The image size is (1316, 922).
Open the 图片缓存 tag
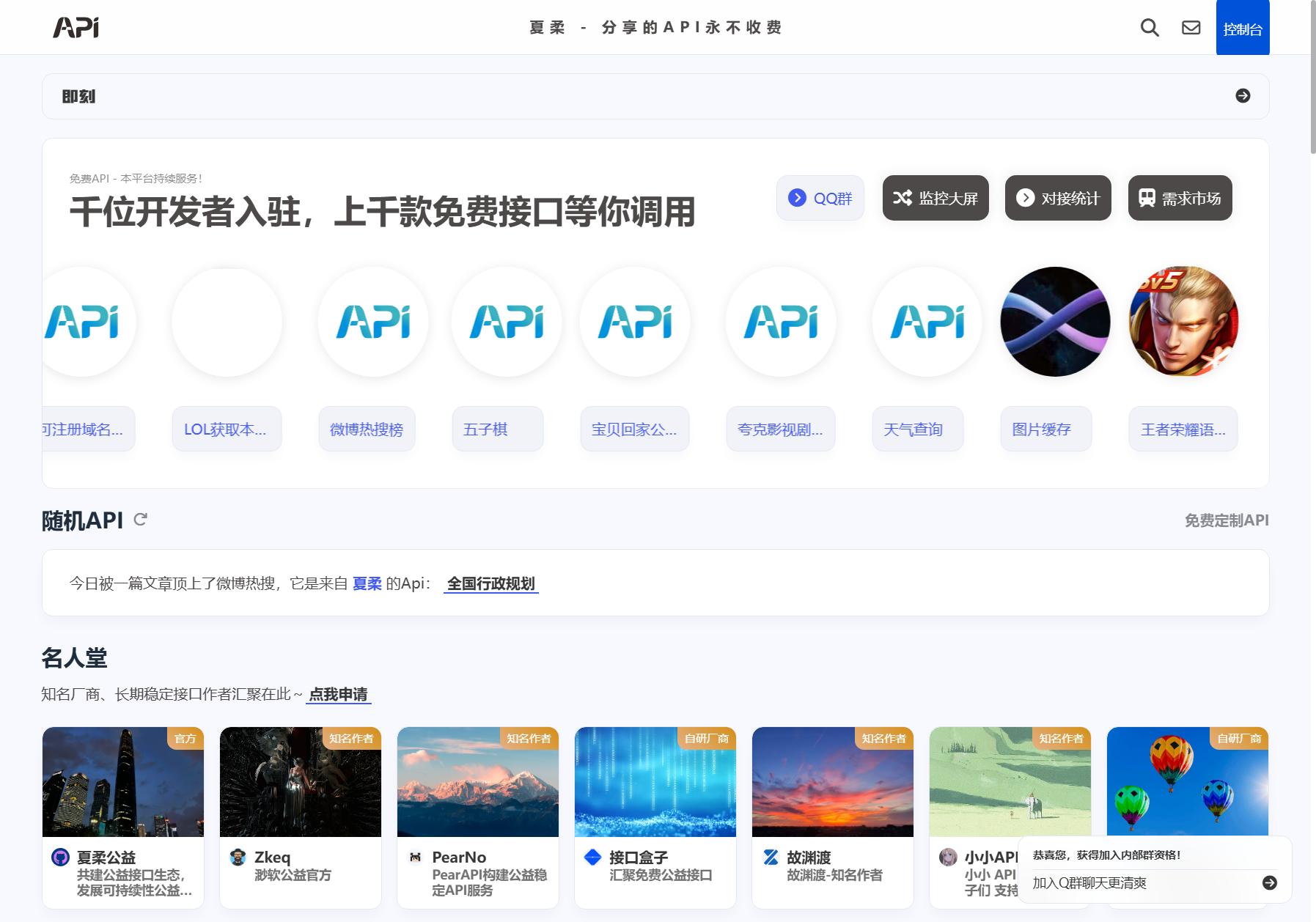pos(1046,429)
